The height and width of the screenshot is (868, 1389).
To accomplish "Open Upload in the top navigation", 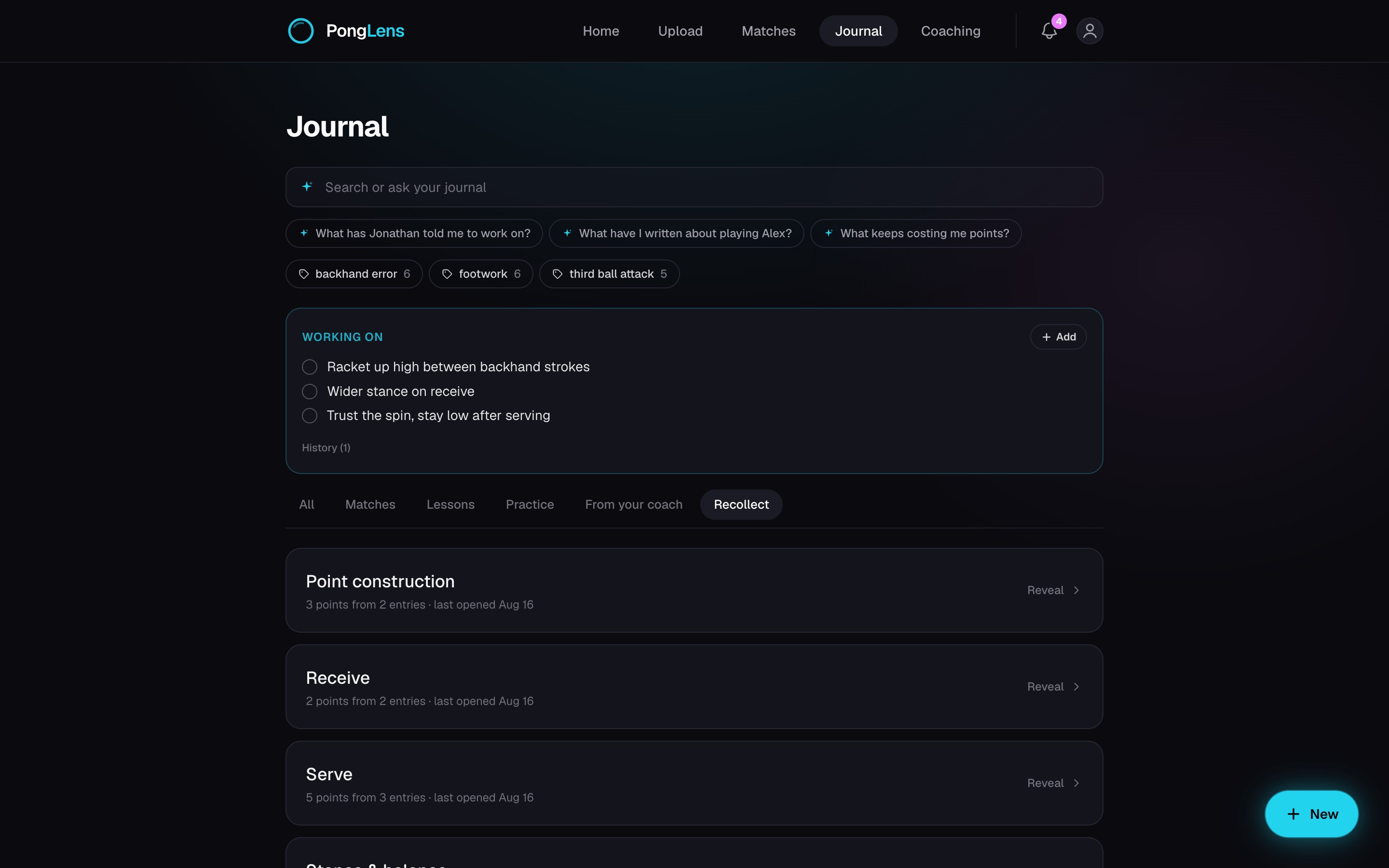I will click(680, 31).
